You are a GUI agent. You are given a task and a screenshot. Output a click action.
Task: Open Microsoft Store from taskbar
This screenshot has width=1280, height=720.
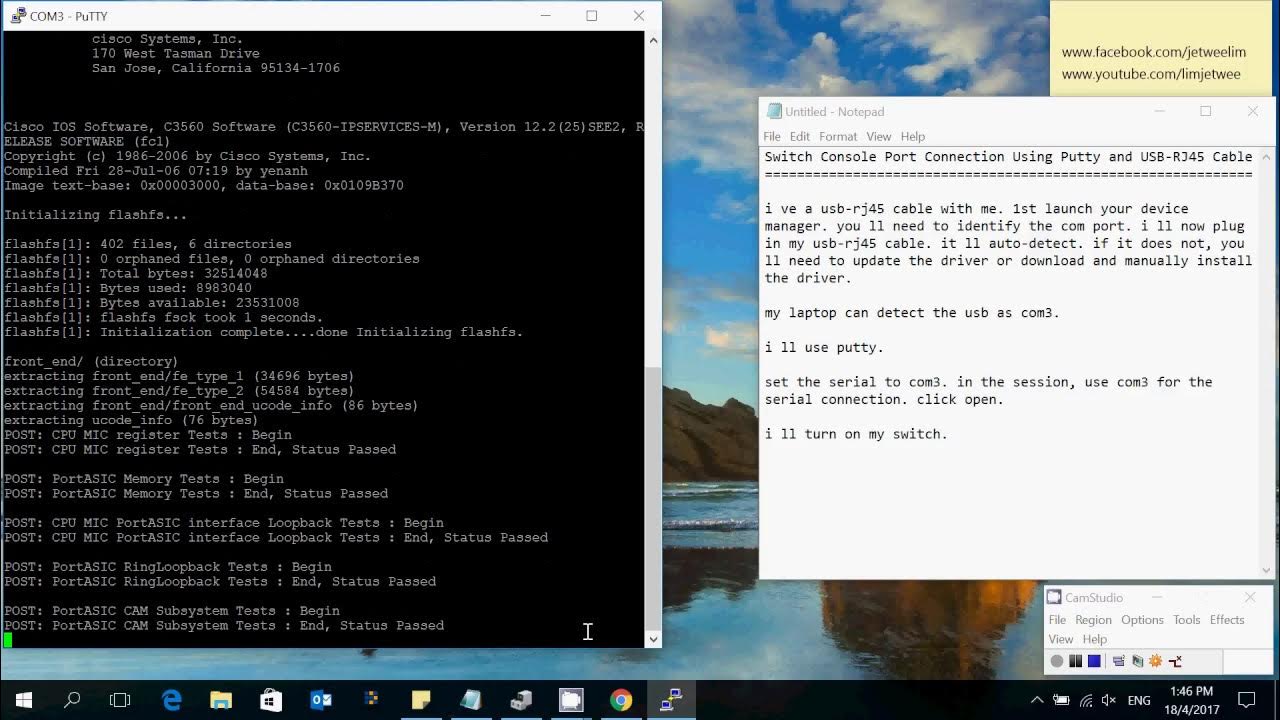coord(271,700)
